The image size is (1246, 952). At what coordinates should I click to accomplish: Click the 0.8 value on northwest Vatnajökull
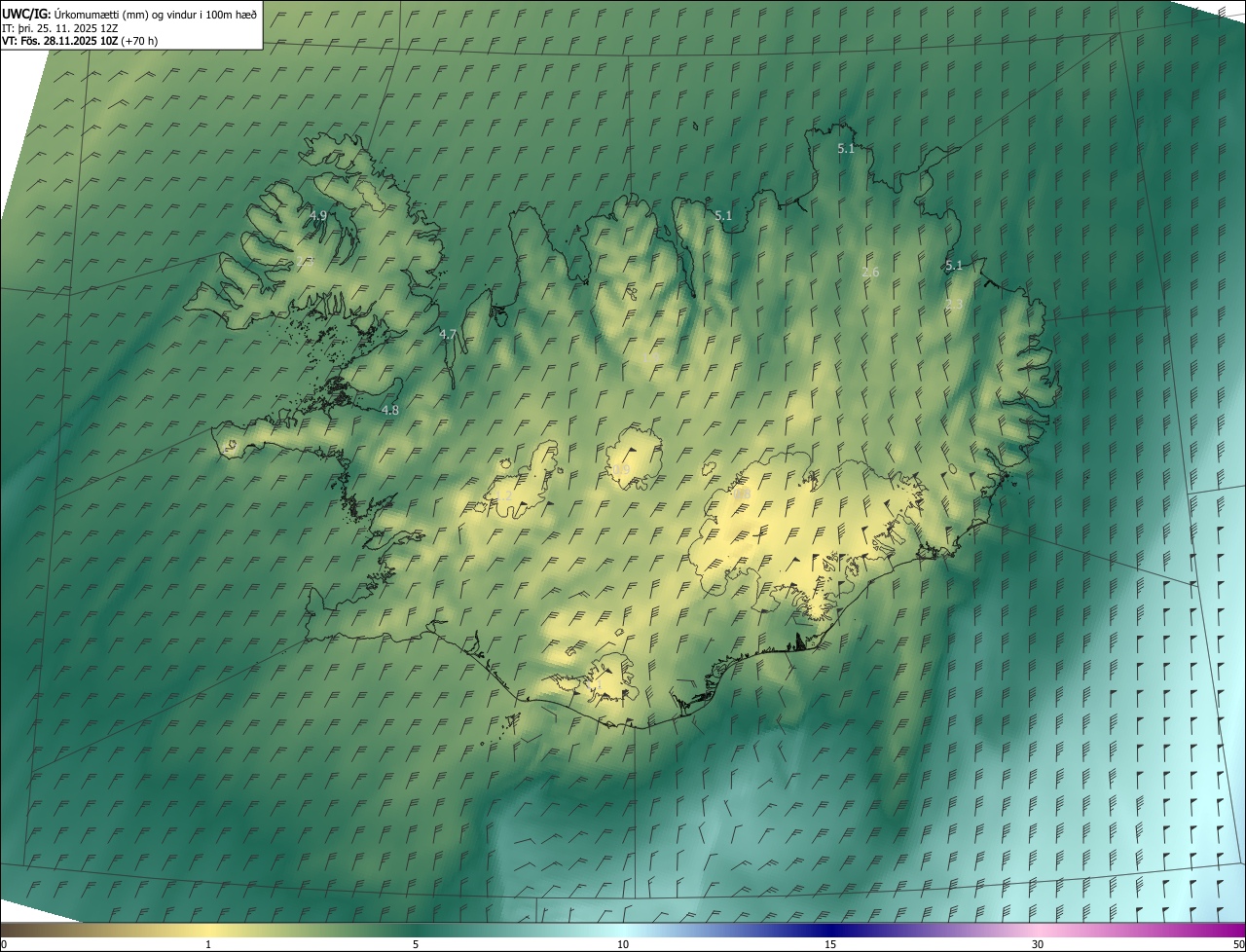[x=742, y=494]
